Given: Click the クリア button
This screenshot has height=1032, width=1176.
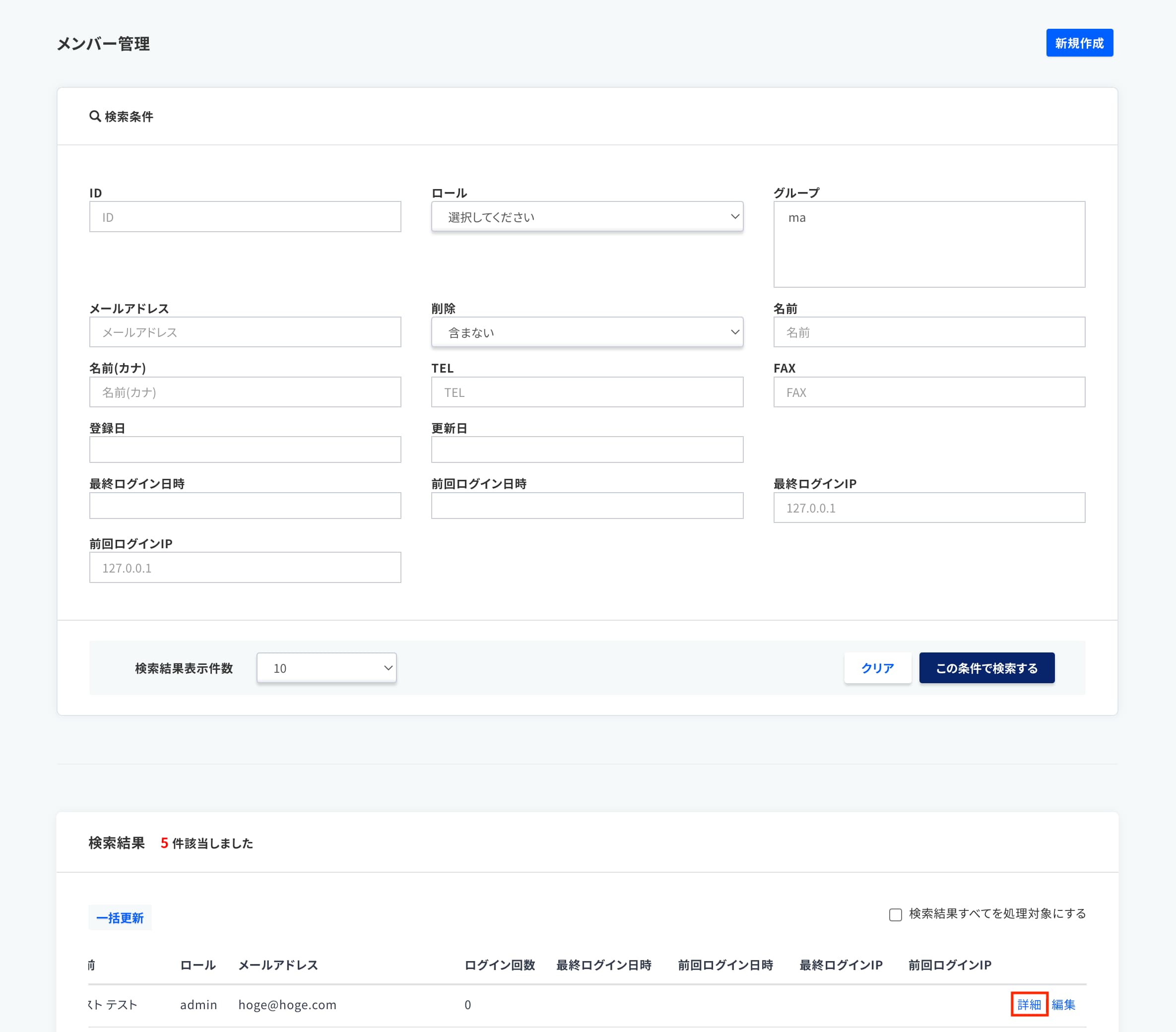Looking at the screenshot, I should pyautogui.click(x=877, y=668).
